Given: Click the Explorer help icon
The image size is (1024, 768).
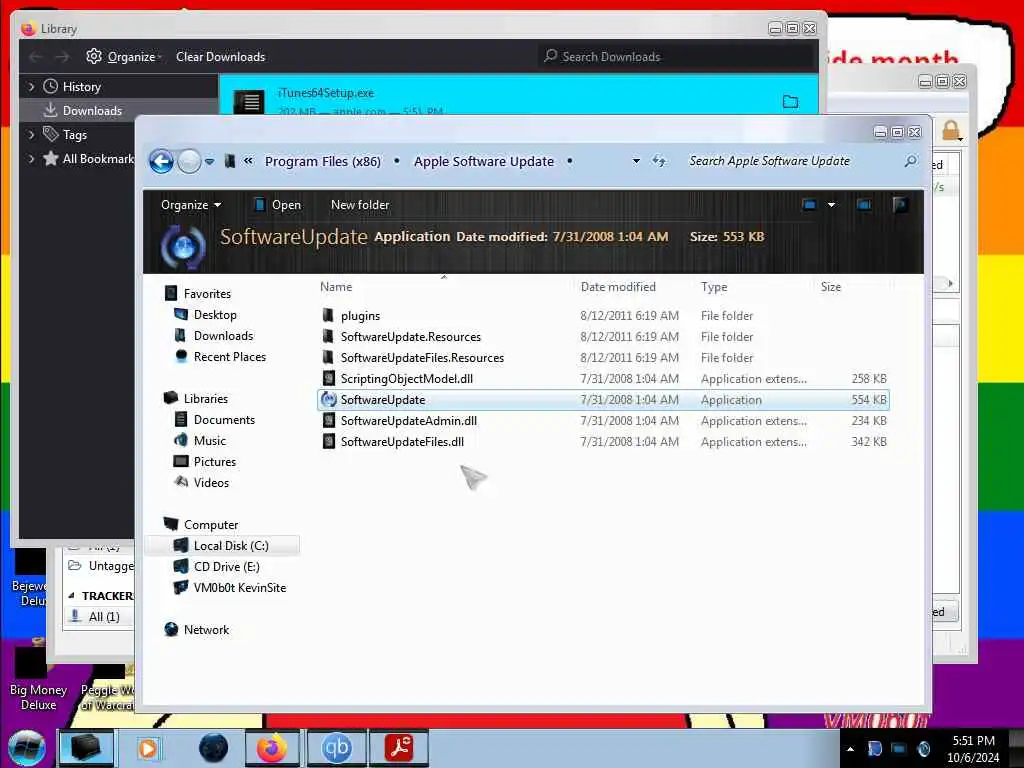Looking at the screenshot, I should 900,205.
